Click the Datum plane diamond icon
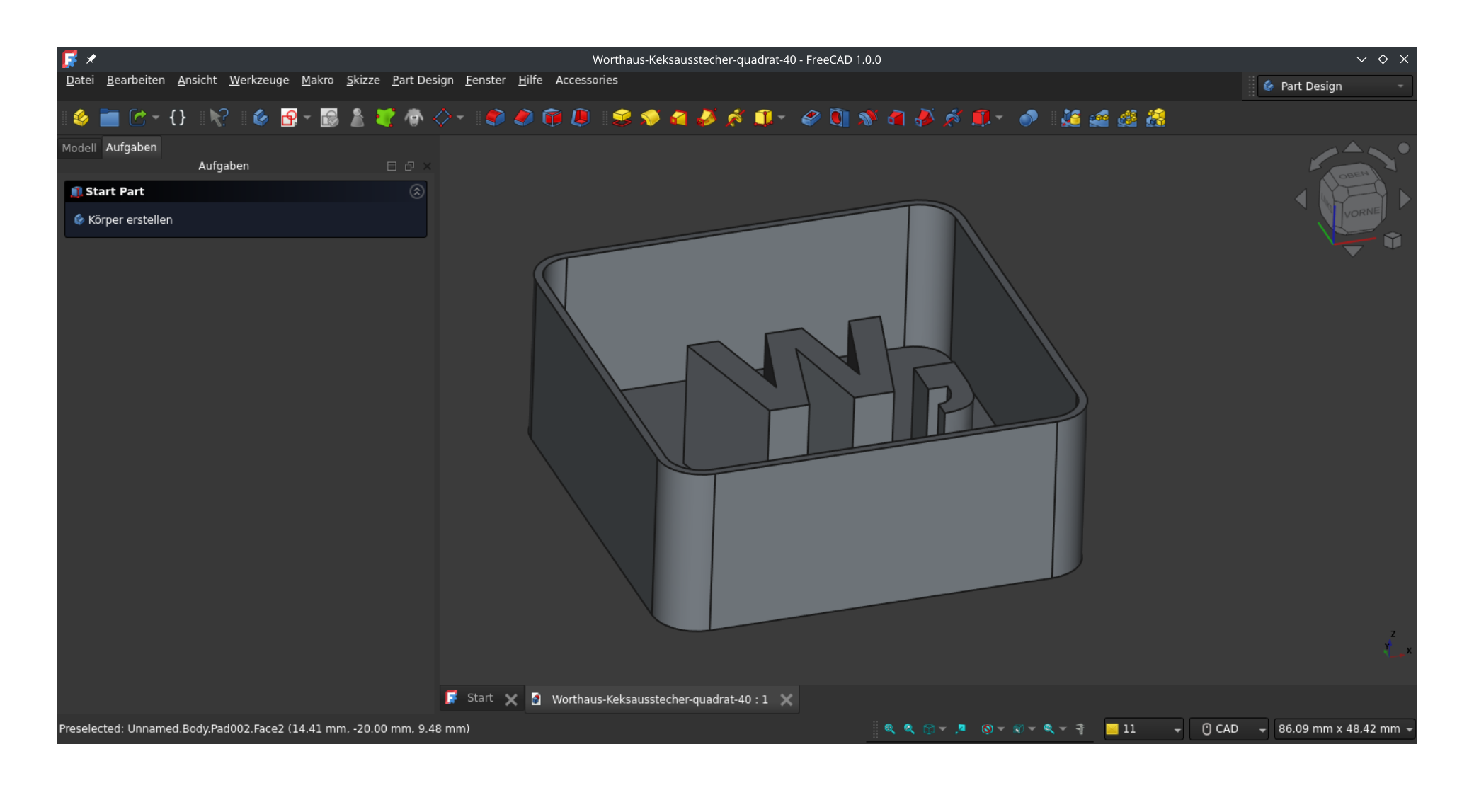Viewport: 1474px width, 812px height. [442, 118]
